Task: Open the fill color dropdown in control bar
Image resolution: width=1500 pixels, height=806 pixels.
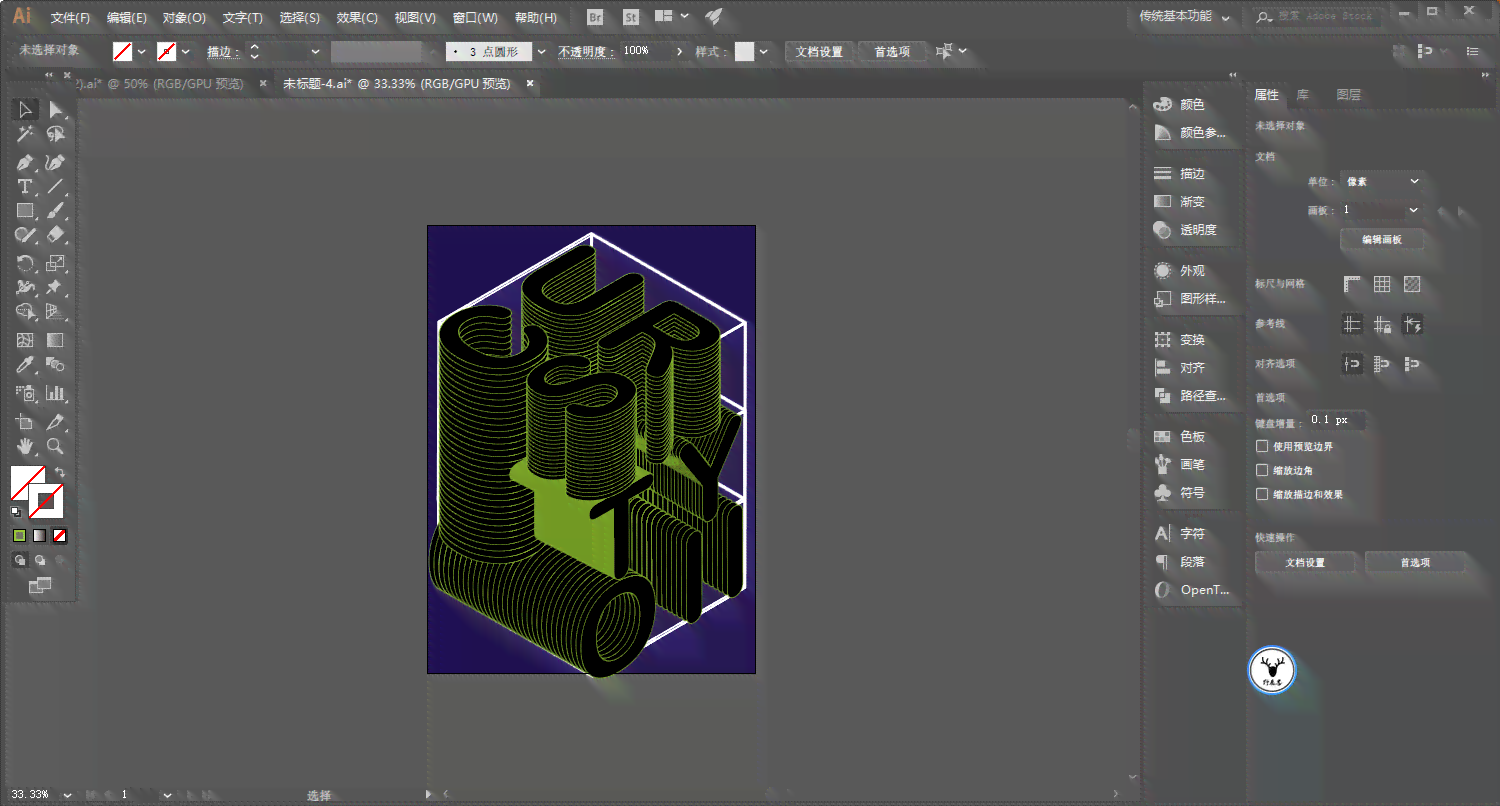Action: click(x=141, y=51)
